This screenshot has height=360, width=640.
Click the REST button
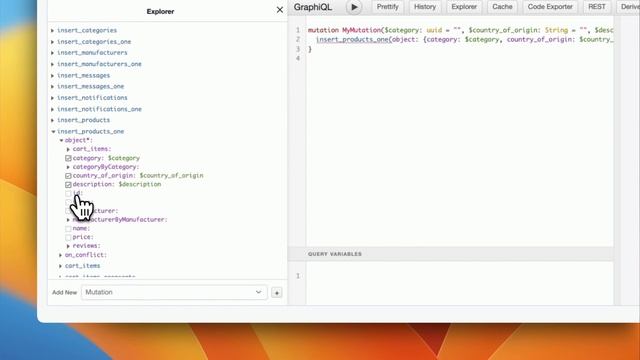[x=597, y=7]
